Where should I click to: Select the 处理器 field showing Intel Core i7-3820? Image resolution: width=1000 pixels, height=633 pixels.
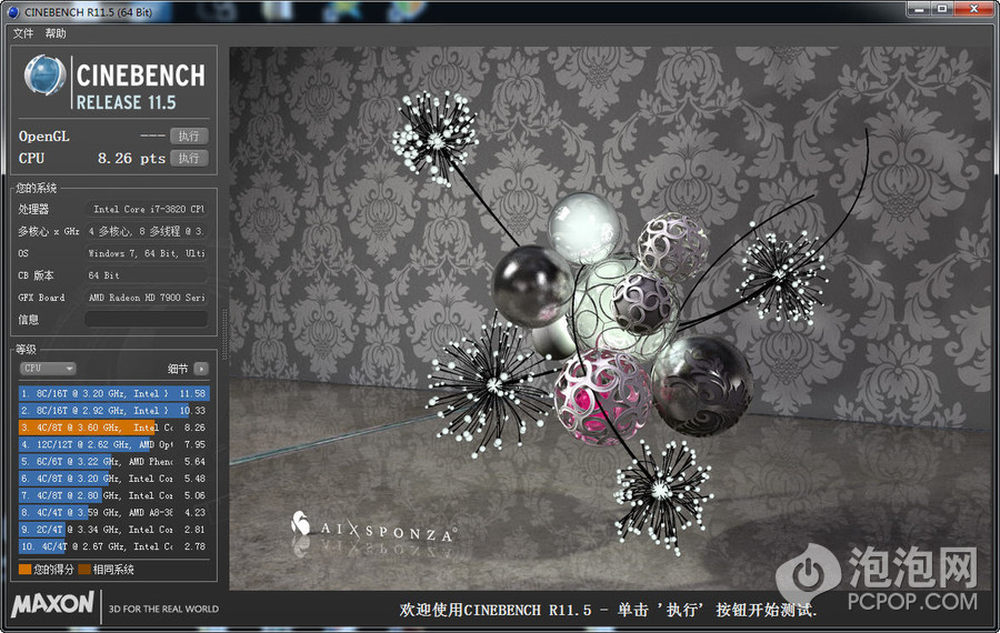pyautogui.click(x=146, y=209)
